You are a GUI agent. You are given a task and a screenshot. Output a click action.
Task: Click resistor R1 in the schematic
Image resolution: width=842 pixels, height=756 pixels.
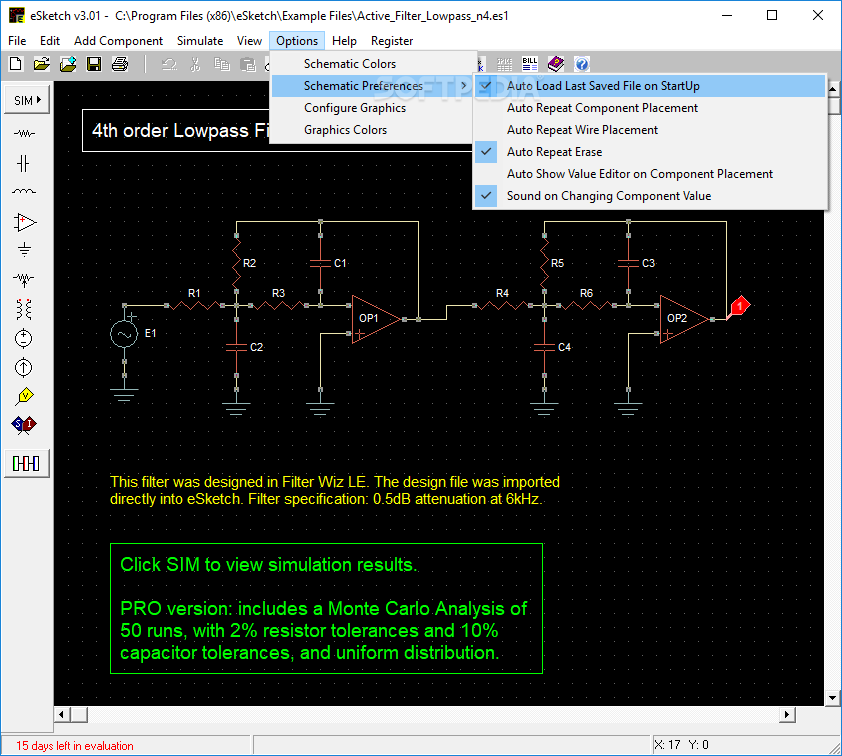pyautogui.click(x=194, y=305)
